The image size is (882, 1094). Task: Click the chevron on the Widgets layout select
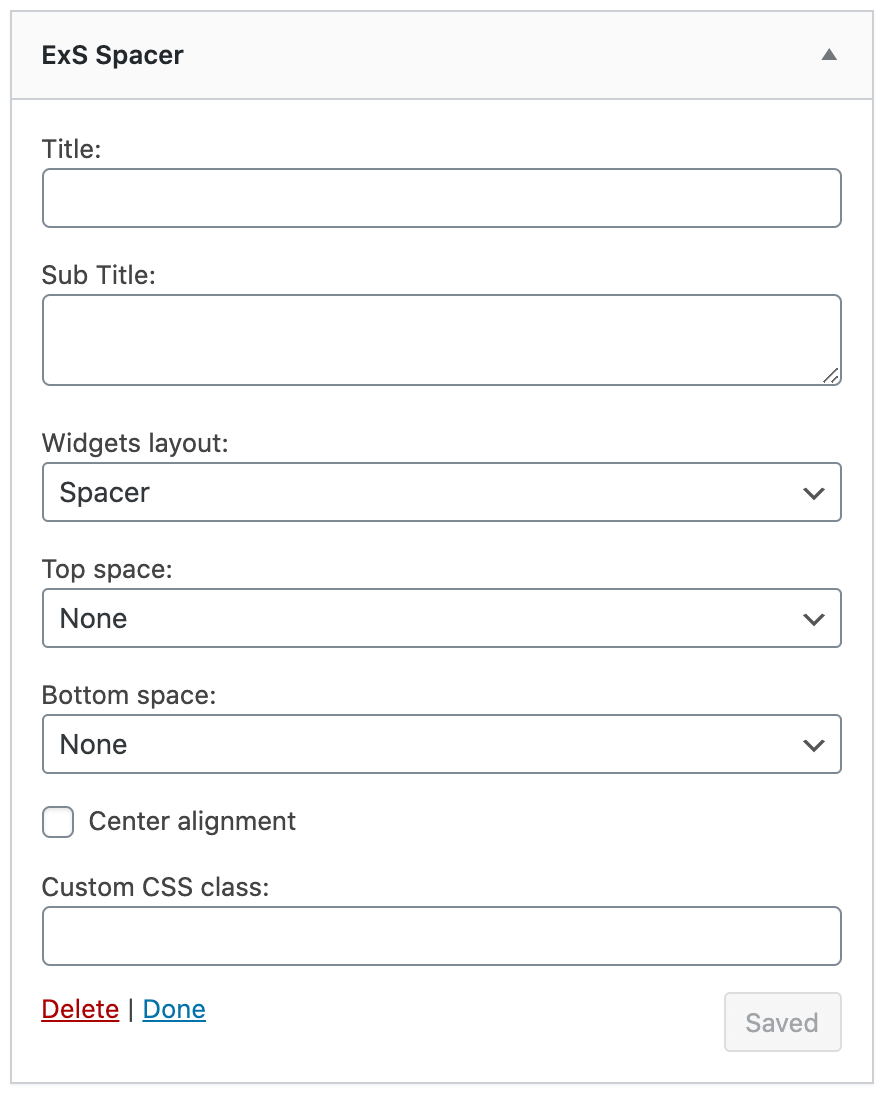814,493
